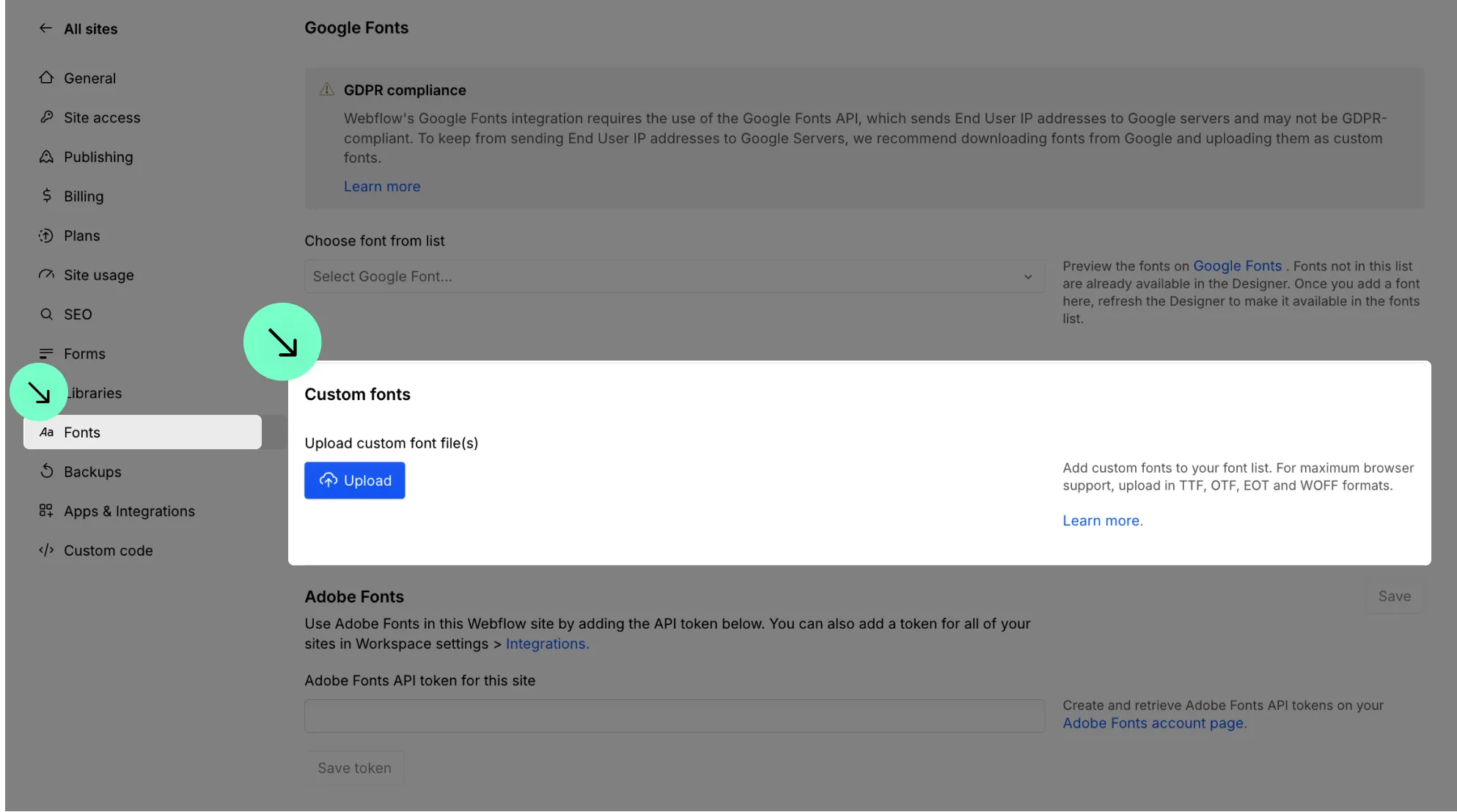The width and height of the screenshot is (1457, 812).
Task: Click the SEO magnifier icon
Action: [x=46, y=314]
